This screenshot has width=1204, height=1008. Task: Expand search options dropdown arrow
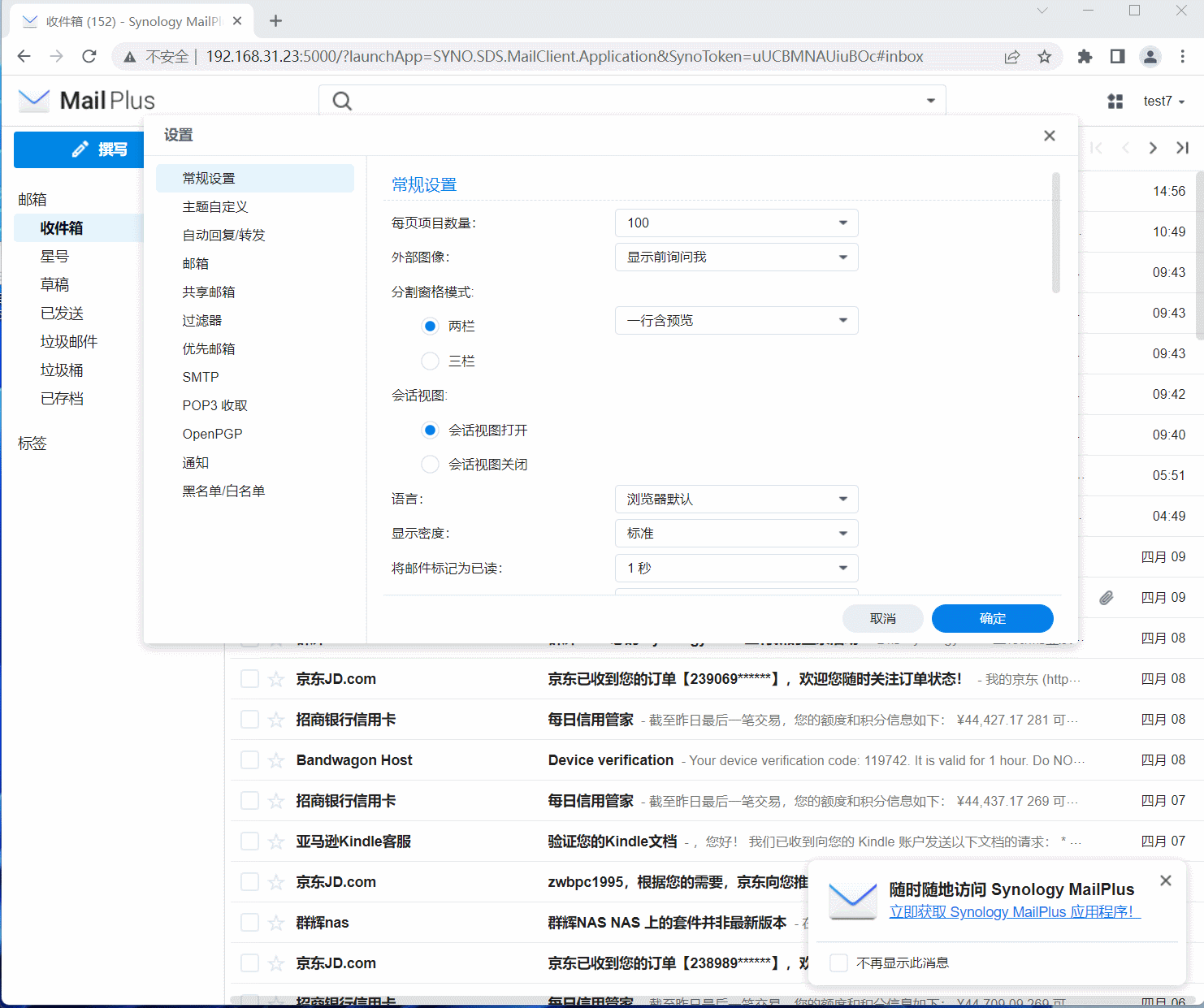(x=930, y=101)
